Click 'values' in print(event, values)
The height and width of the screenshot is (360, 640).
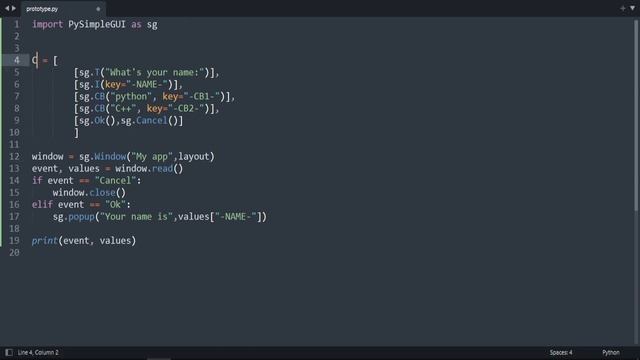click(115, 241)
